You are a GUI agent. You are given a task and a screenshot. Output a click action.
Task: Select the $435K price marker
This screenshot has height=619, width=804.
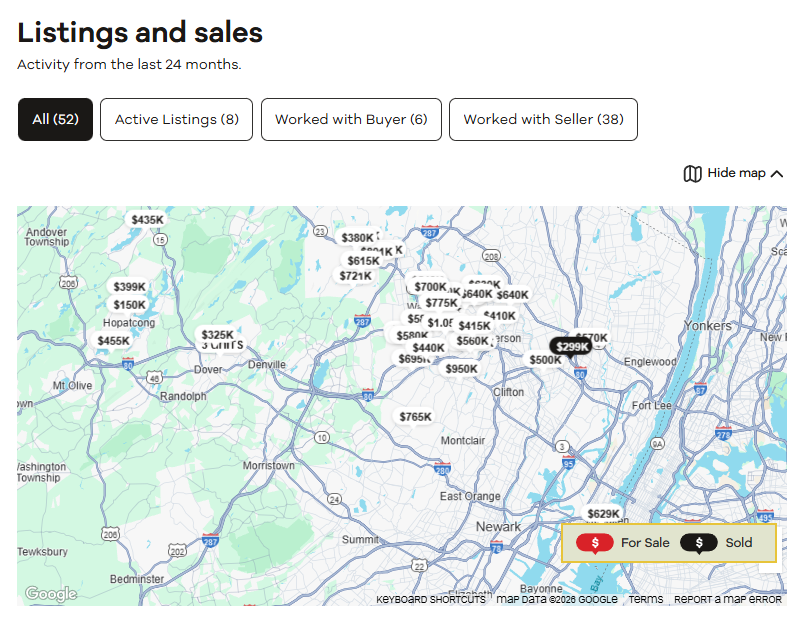[147, 220]
